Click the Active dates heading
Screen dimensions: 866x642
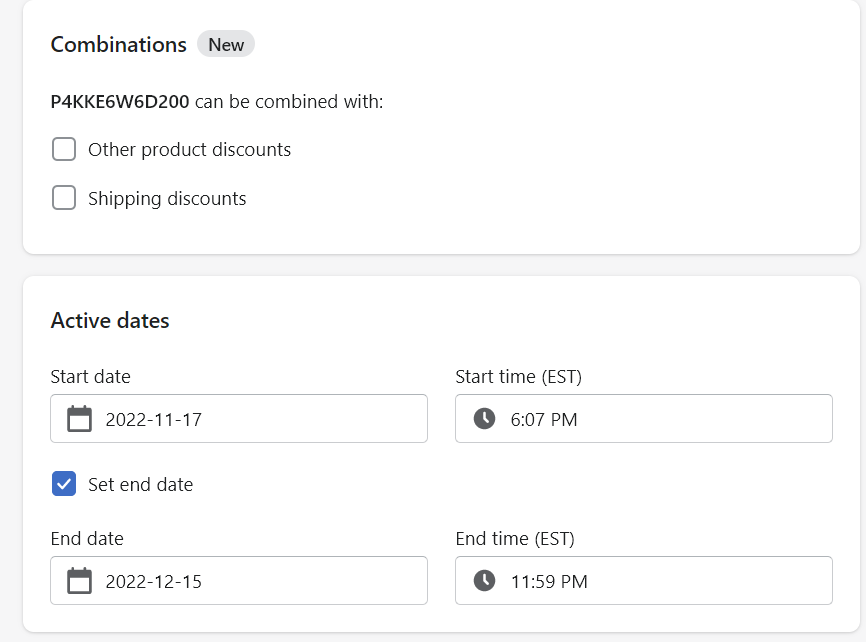110,321
